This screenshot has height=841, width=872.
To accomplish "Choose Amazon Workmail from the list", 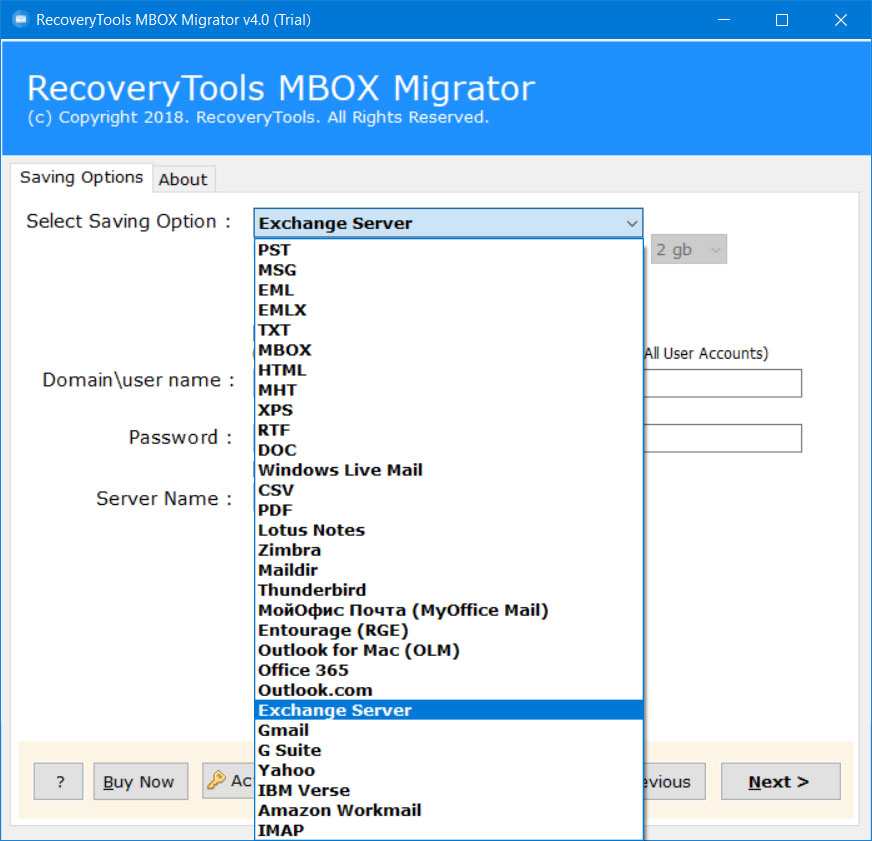I will (x=448, y=811).
